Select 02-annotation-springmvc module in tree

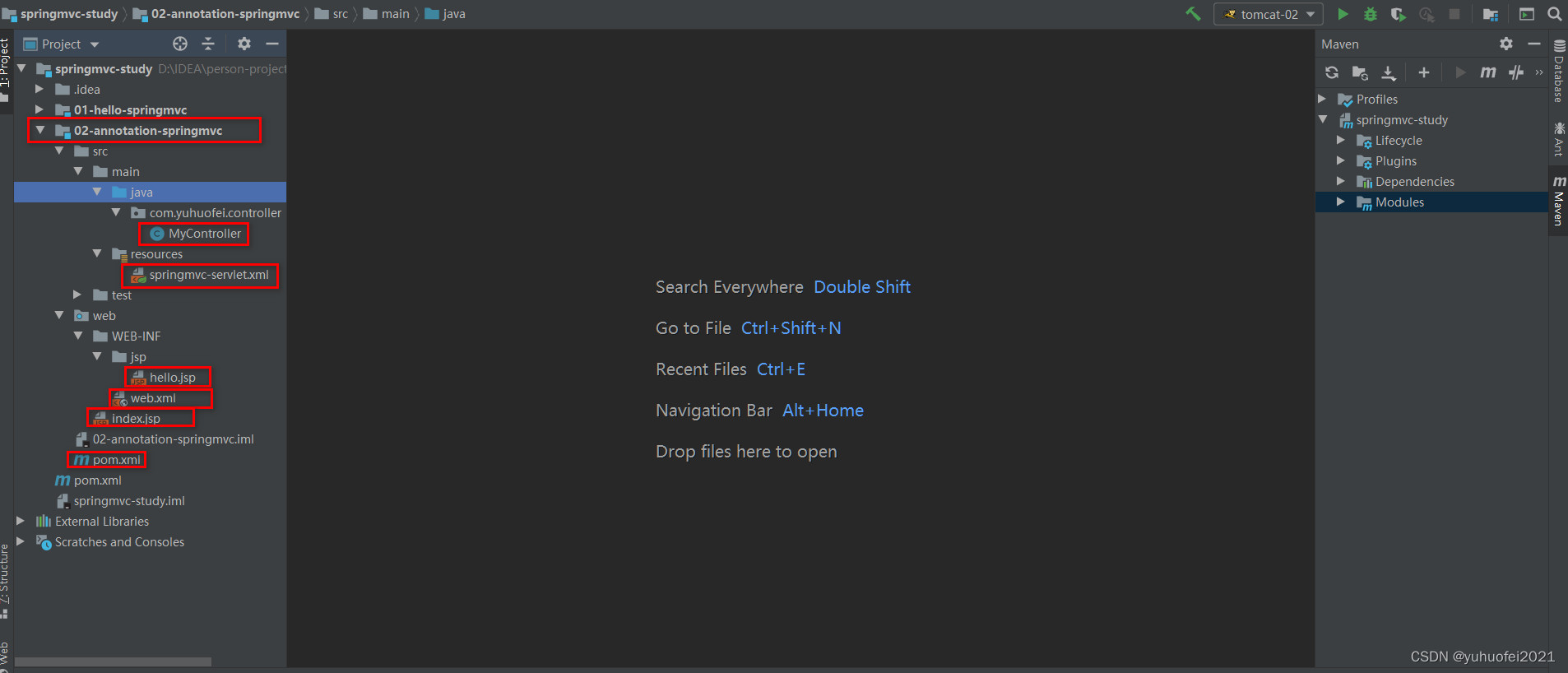pyautogui.click(x=148, y=131)
